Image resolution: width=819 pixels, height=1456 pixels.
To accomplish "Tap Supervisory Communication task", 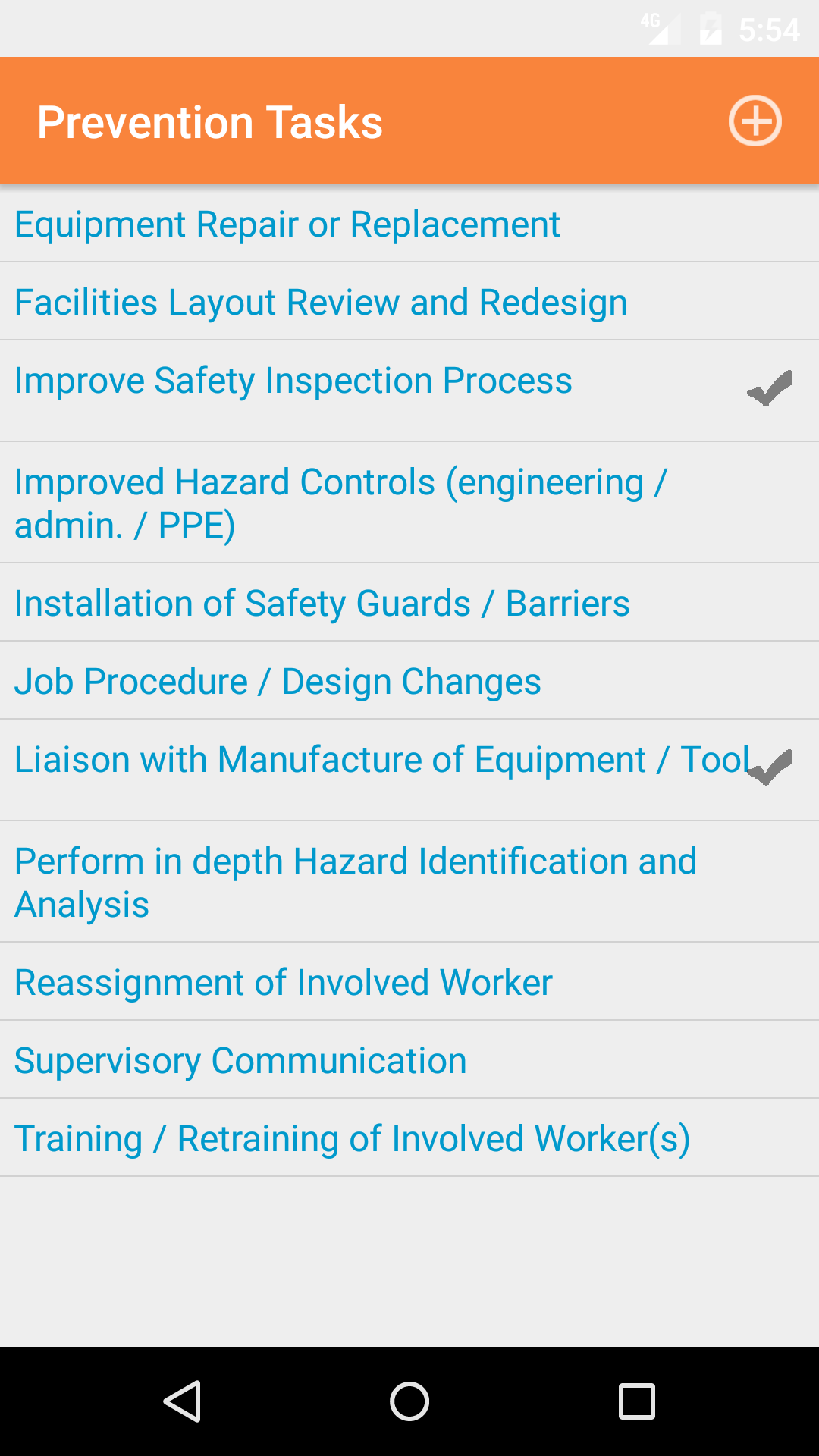I will coord(240,1061).
